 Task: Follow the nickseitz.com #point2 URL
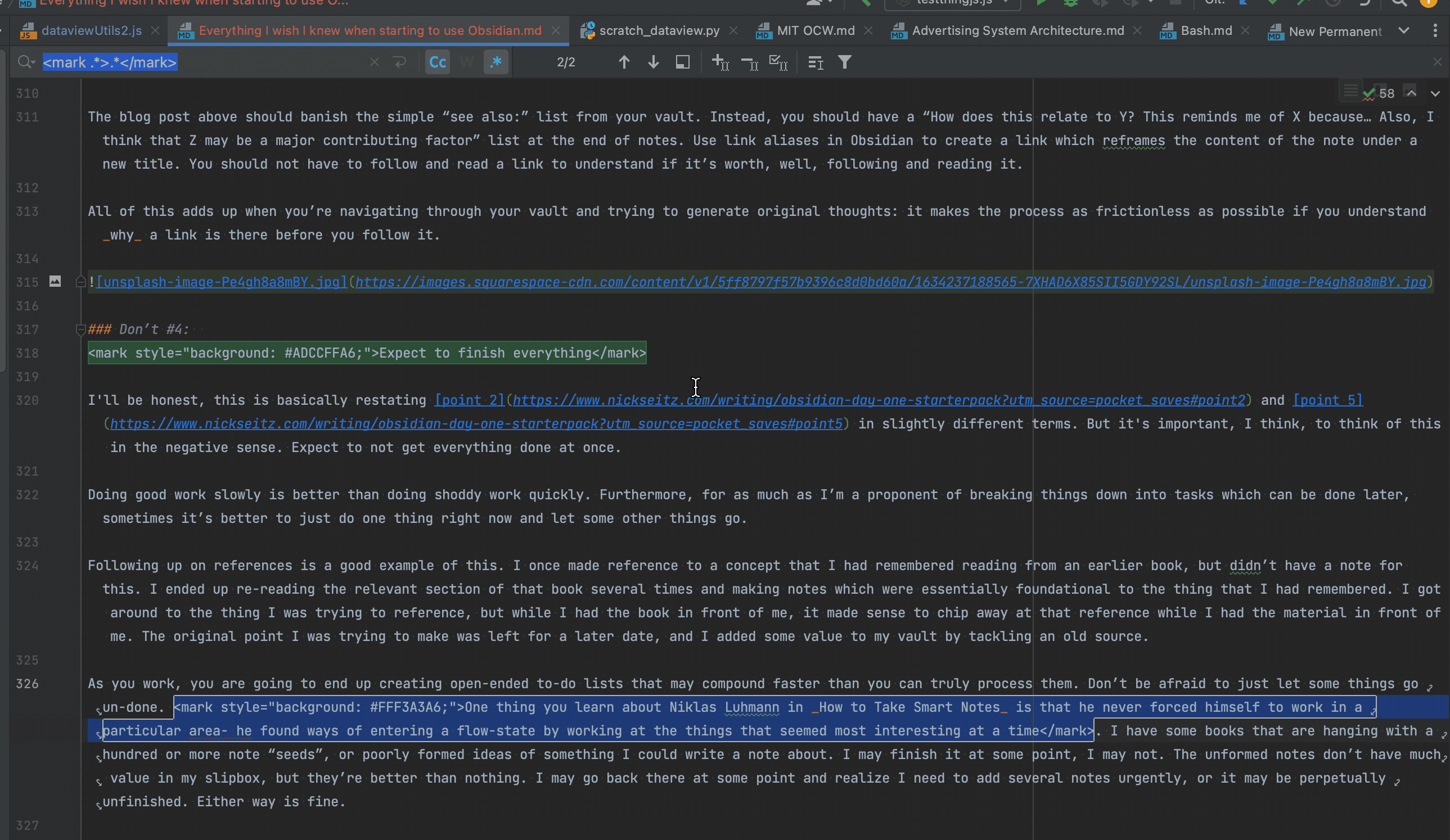coord(879,400)
